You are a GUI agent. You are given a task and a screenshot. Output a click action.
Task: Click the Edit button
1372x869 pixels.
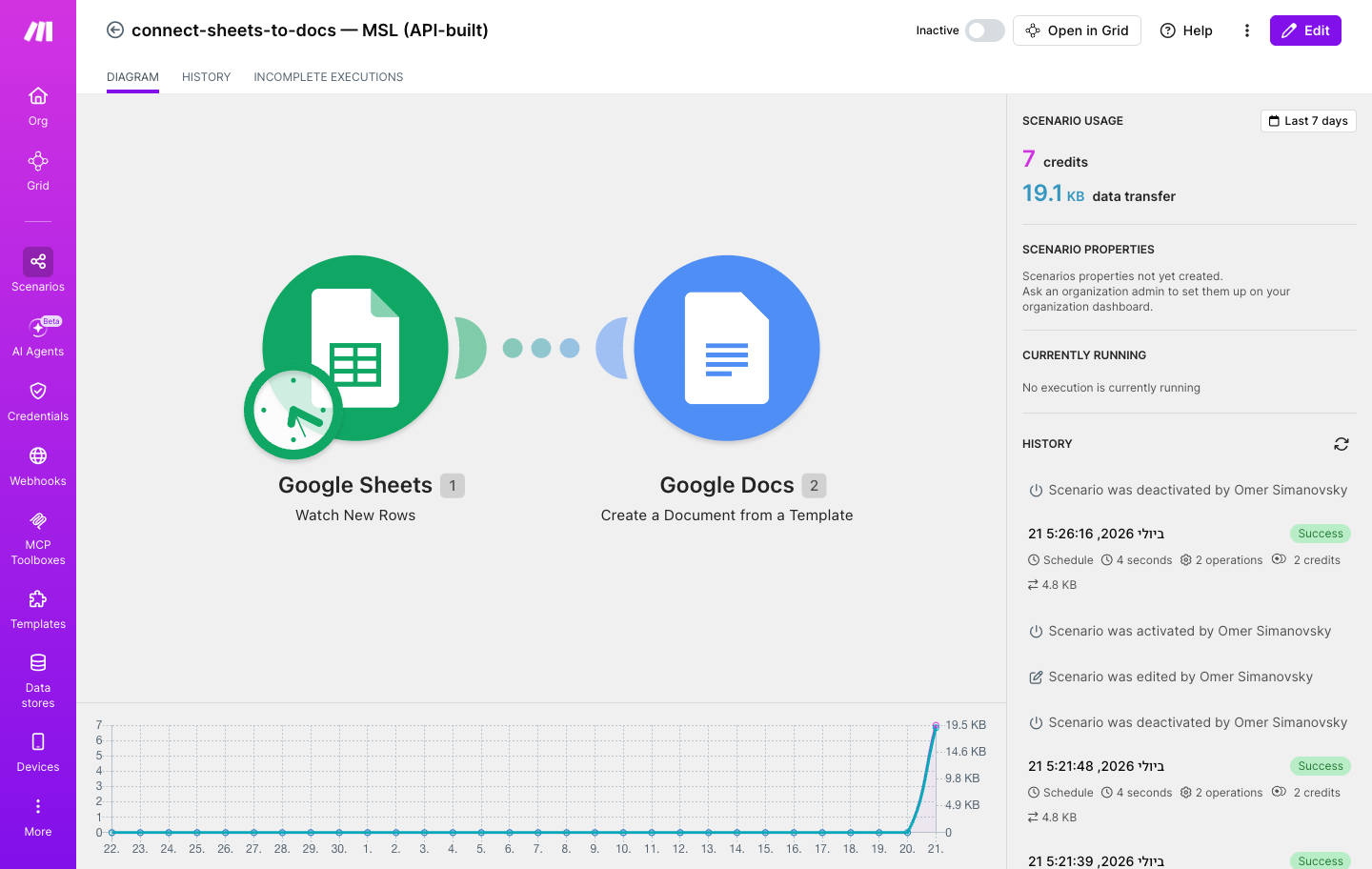pos(1305,30)
